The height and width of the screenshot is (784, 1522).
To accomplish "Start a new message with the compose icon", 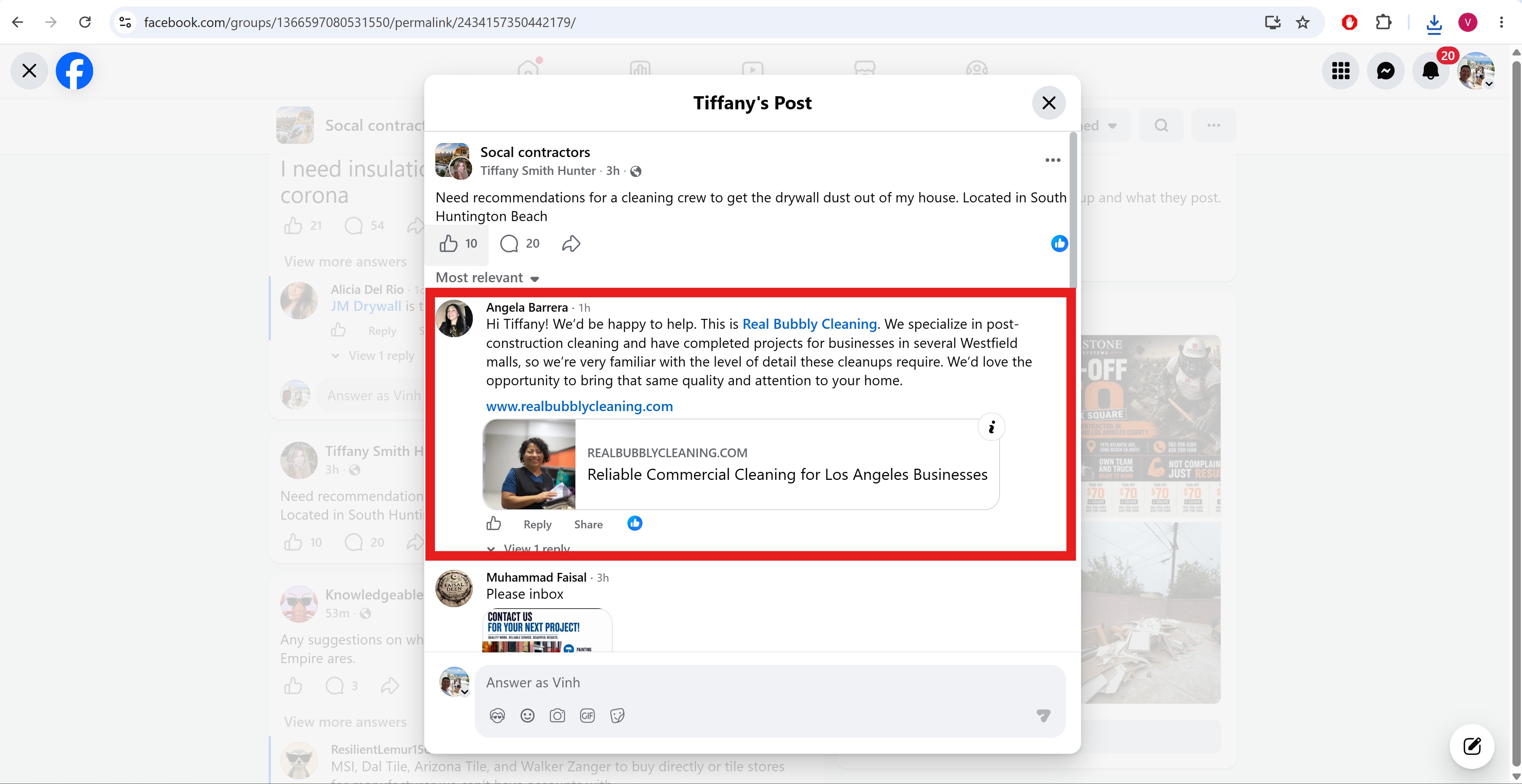I will 1472,746.
